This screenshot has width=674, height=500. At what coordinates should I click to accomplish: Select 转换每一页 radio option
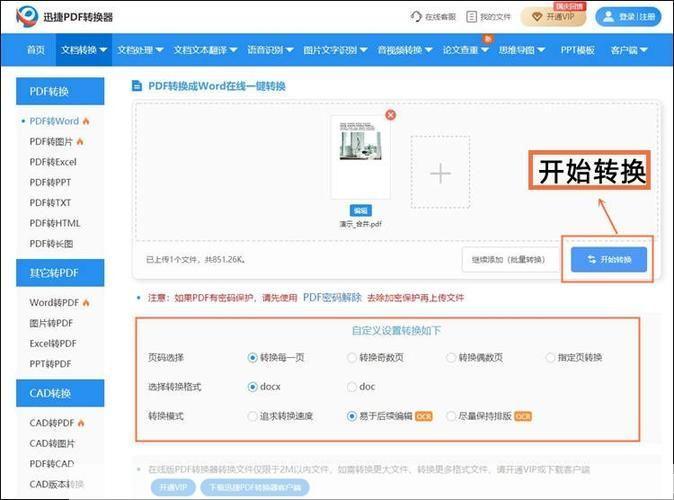tap(252, 358)
